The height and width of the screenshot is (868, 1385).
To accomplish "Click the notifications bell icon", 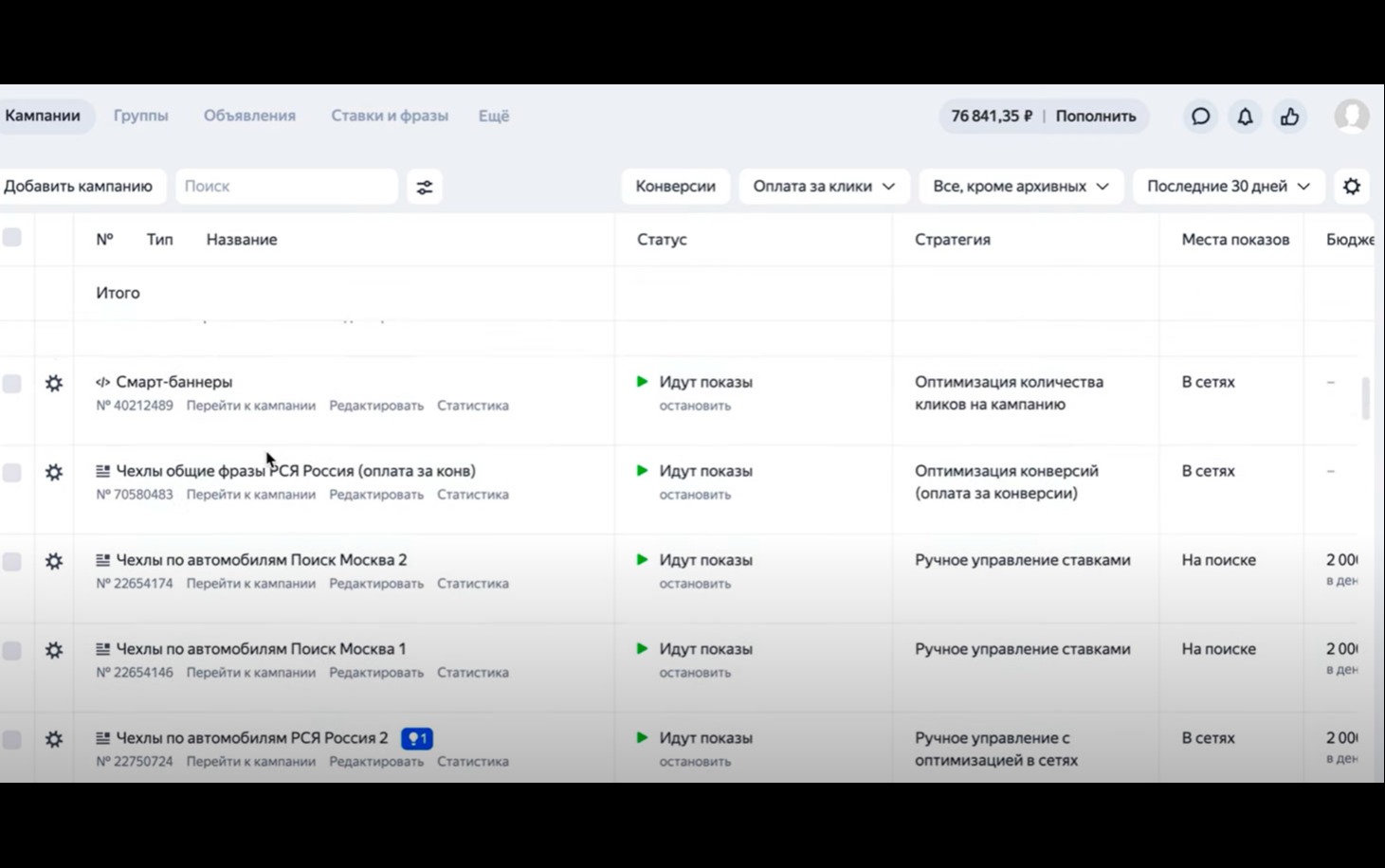I will [1245, 117].
